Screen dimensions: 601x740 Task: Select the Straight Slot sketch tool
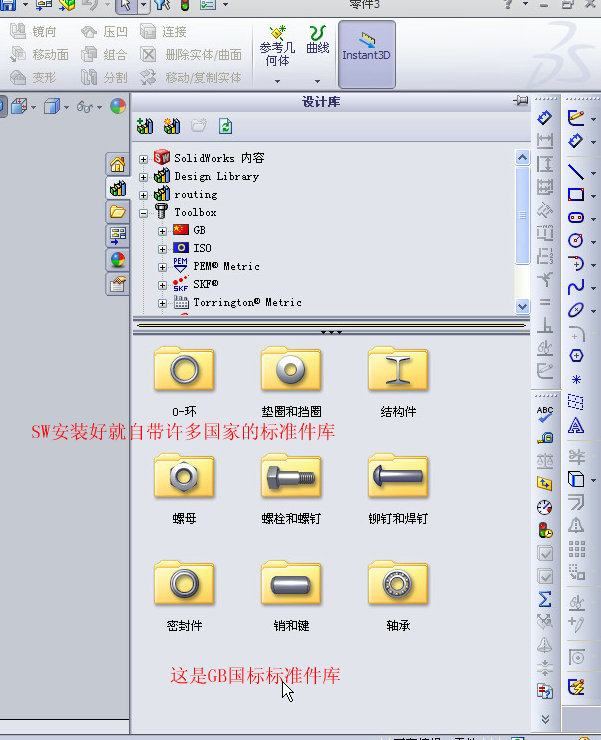click(x=576, y=218)
